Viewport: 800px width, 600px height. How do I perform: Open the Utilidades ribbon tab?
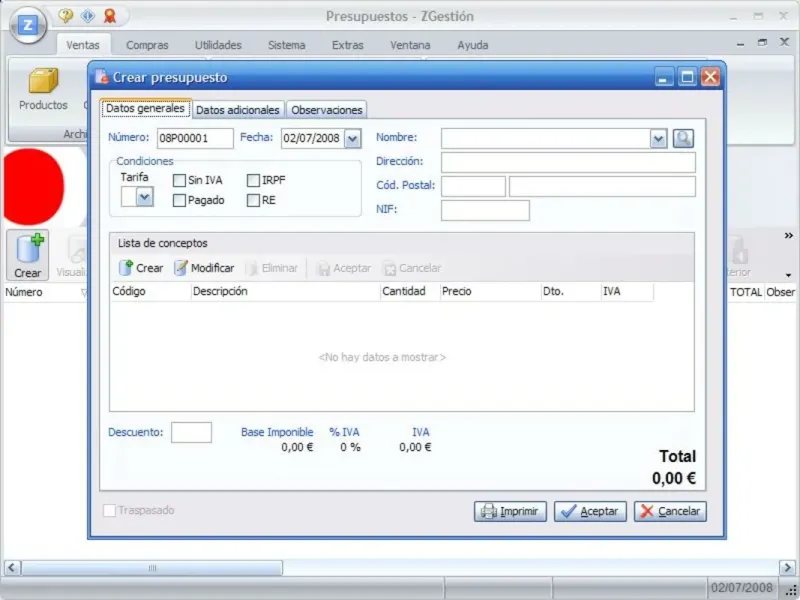click(x=218, y=45)
